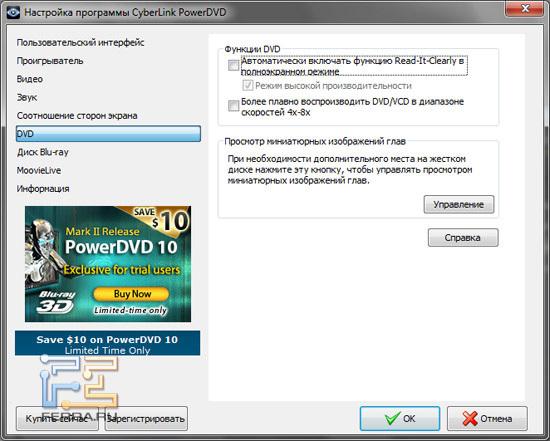Open the PowerDVD 10 Mark II banner image

[x=108, y=264]
